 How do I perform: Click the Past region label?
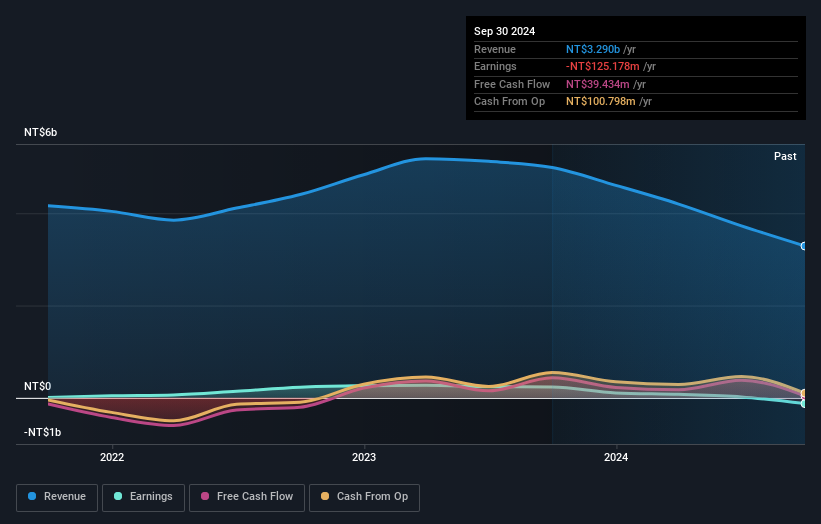tap(785, 157)
